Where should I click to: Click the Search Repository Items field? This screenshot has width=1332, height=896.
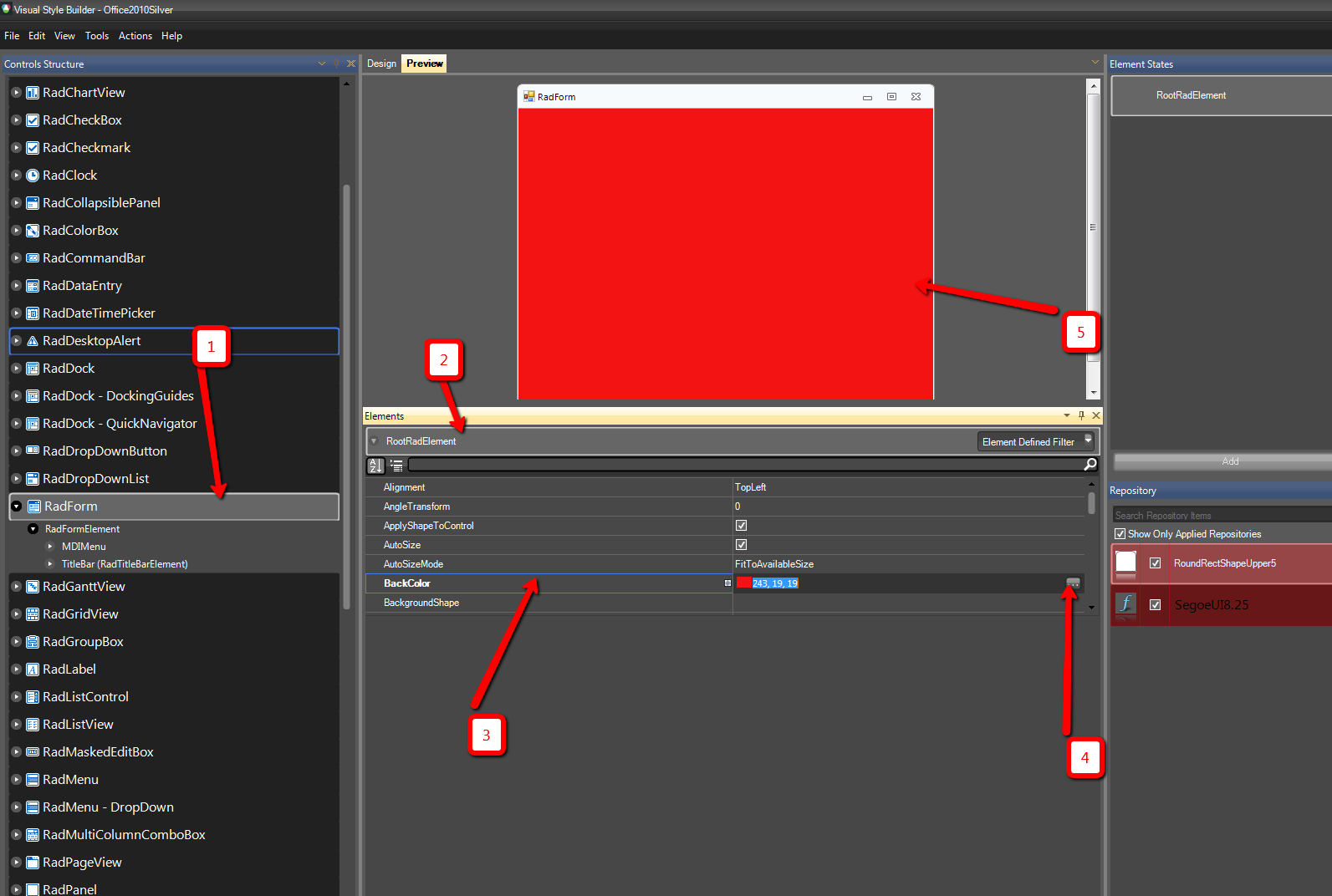click(1222, 516)
